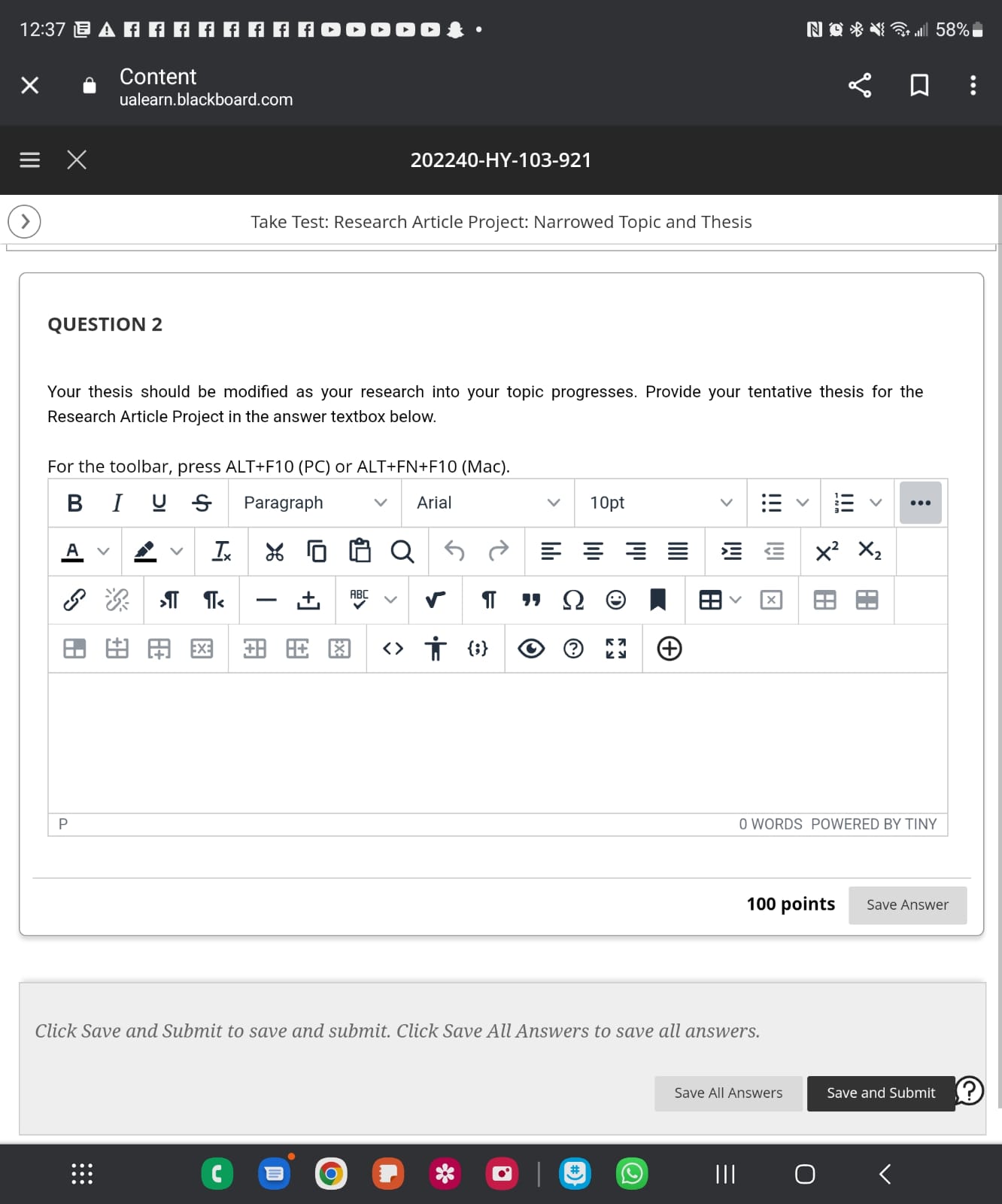The image size is (1002, 1204).
Task: Click Save Answer button
Action: tap(906, 905)
